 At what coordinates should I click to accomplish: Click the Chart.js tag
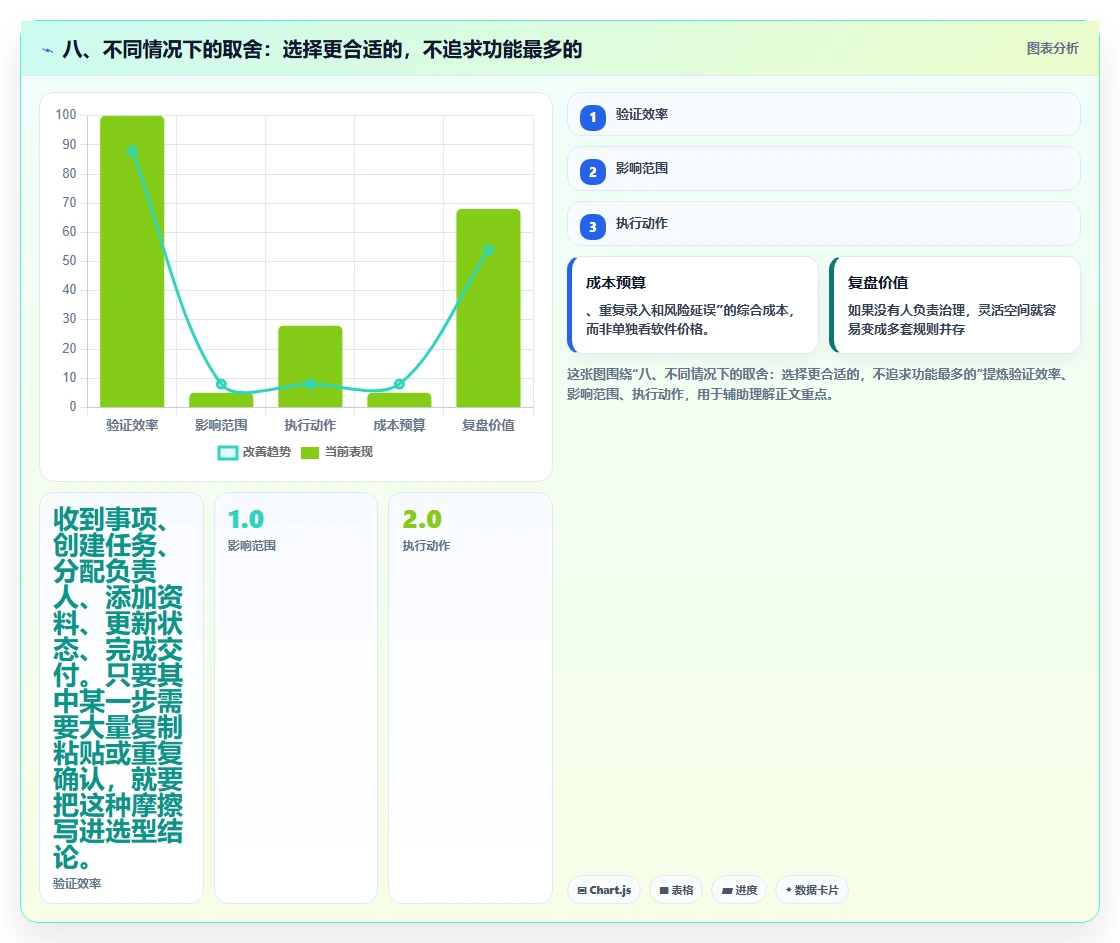(604, 890)
